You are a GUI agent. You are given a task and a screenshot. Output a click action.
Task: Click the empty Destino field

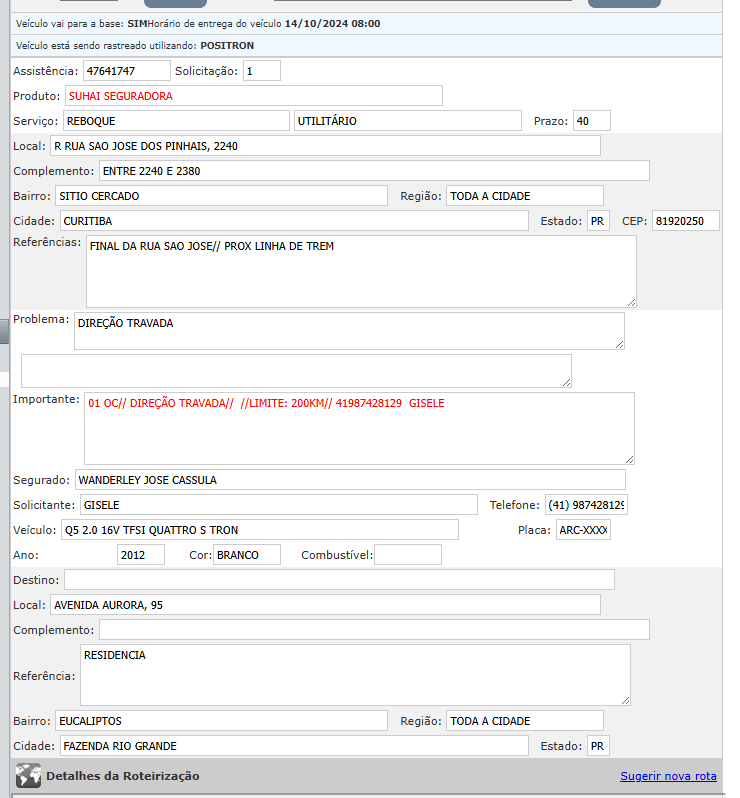tap(339, 580)
